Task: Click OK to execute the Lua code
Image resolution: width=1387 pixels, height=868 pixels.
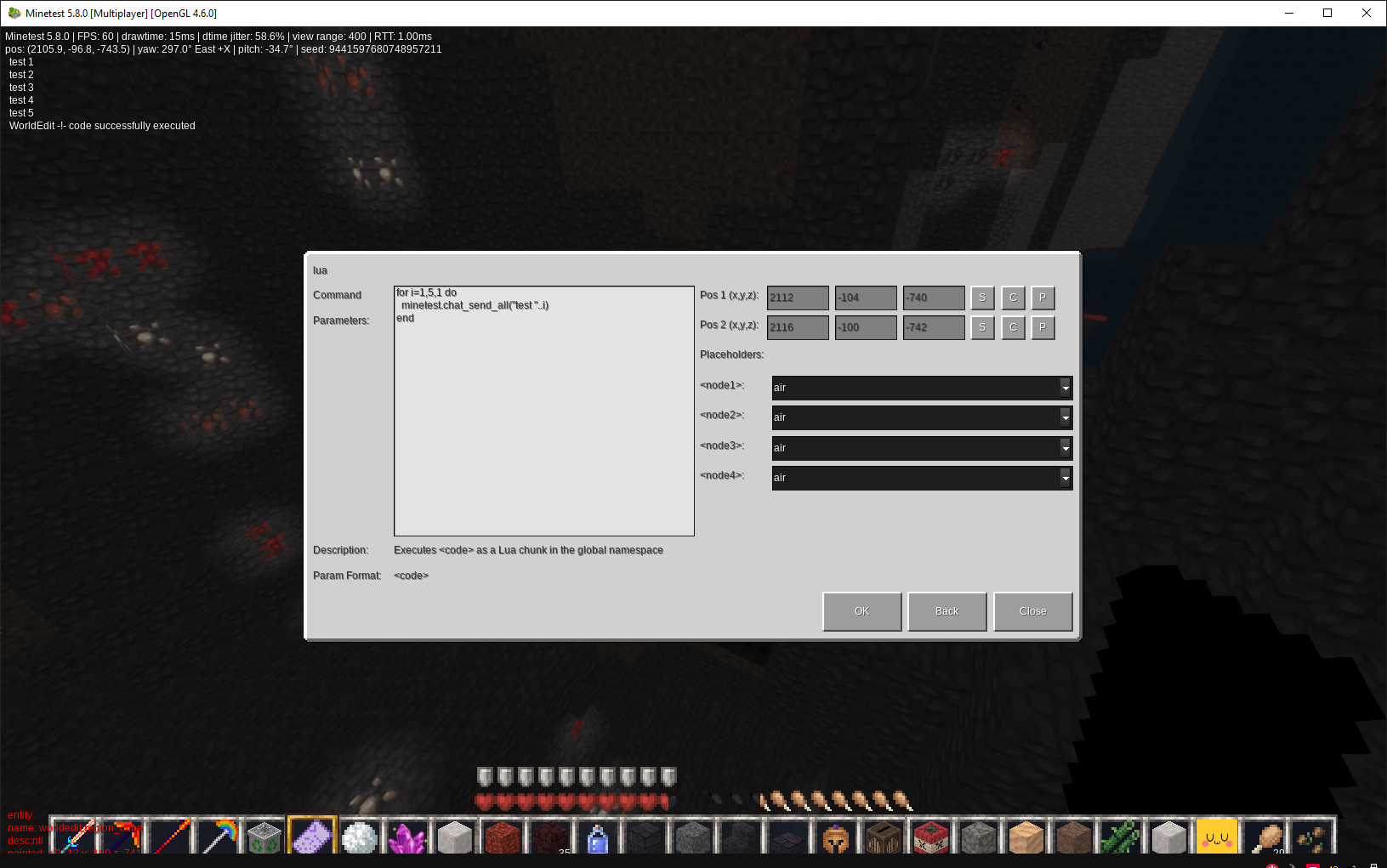Action: pos(861,611)
